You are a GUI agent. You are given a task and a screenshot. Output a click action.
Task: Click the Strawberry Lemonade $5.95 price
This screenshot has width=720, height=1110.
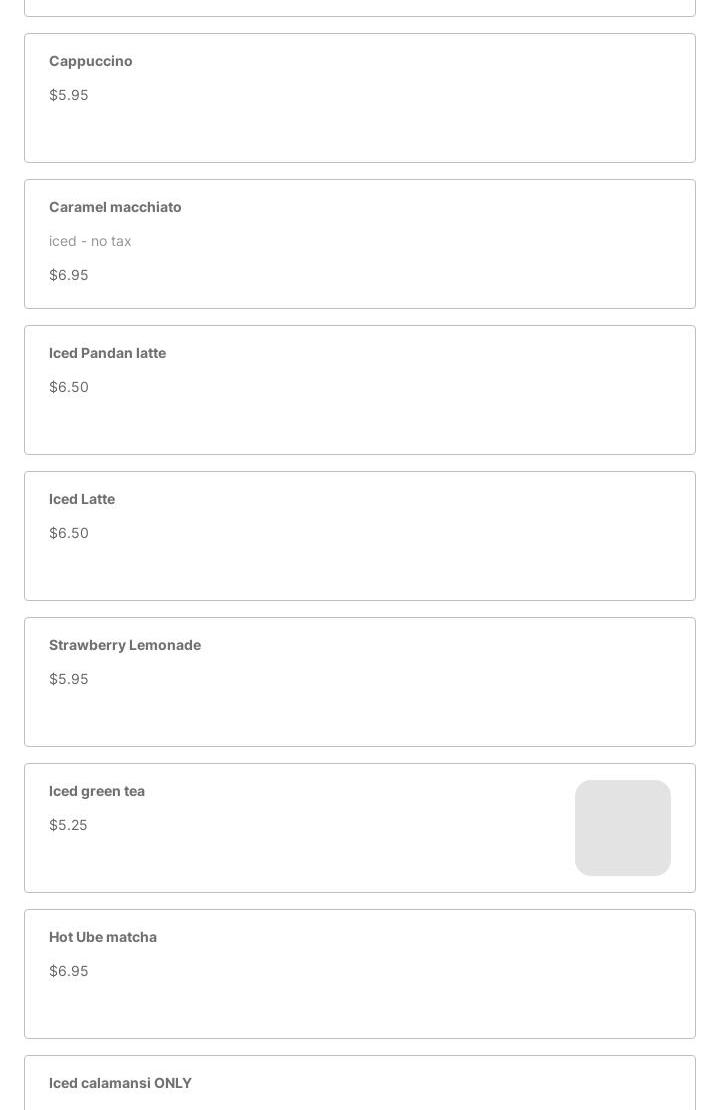(x=69, y=679)
